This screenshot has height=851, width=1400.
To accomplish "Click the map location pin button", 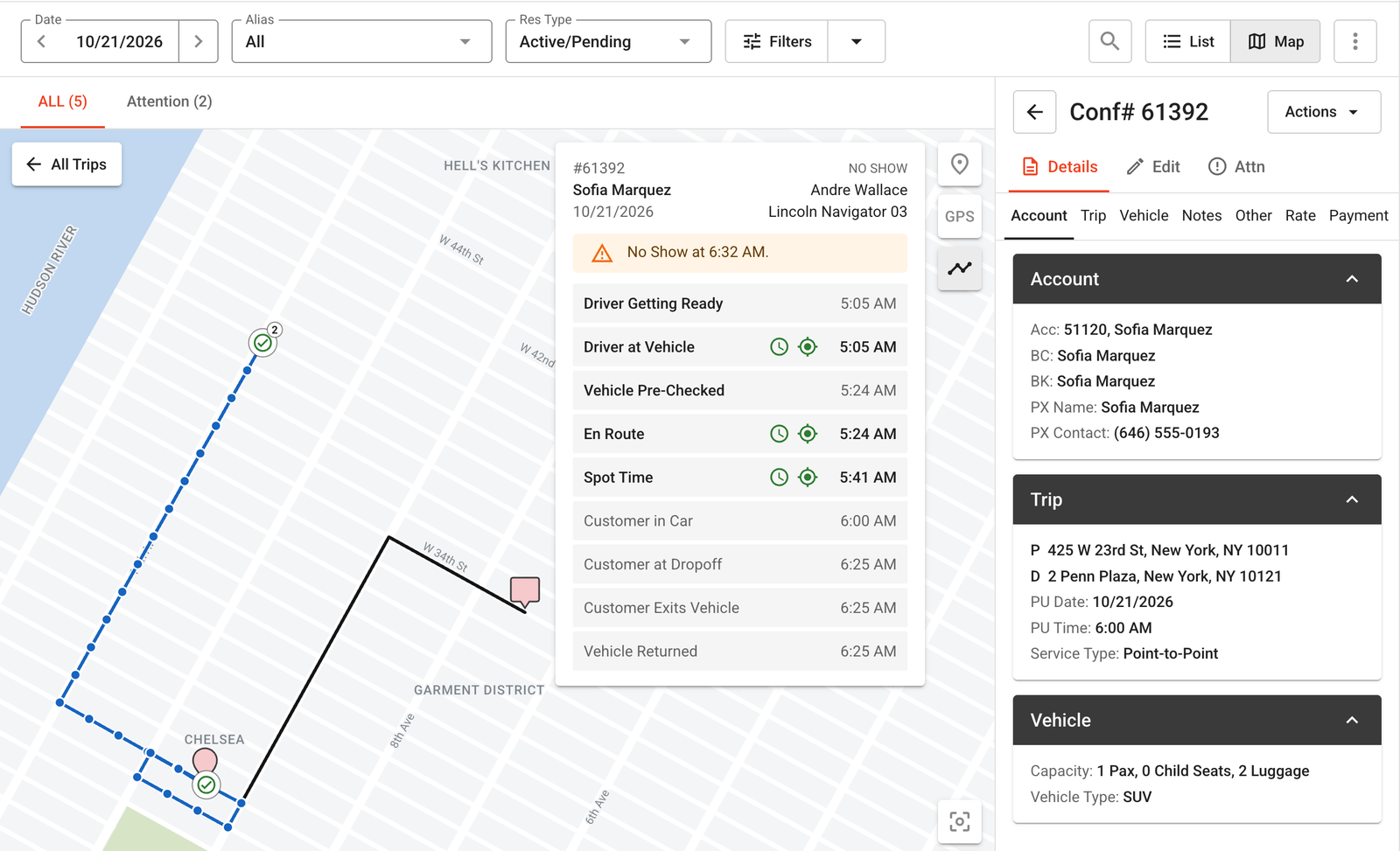I will pyautogui.click(x=959, y=164).
